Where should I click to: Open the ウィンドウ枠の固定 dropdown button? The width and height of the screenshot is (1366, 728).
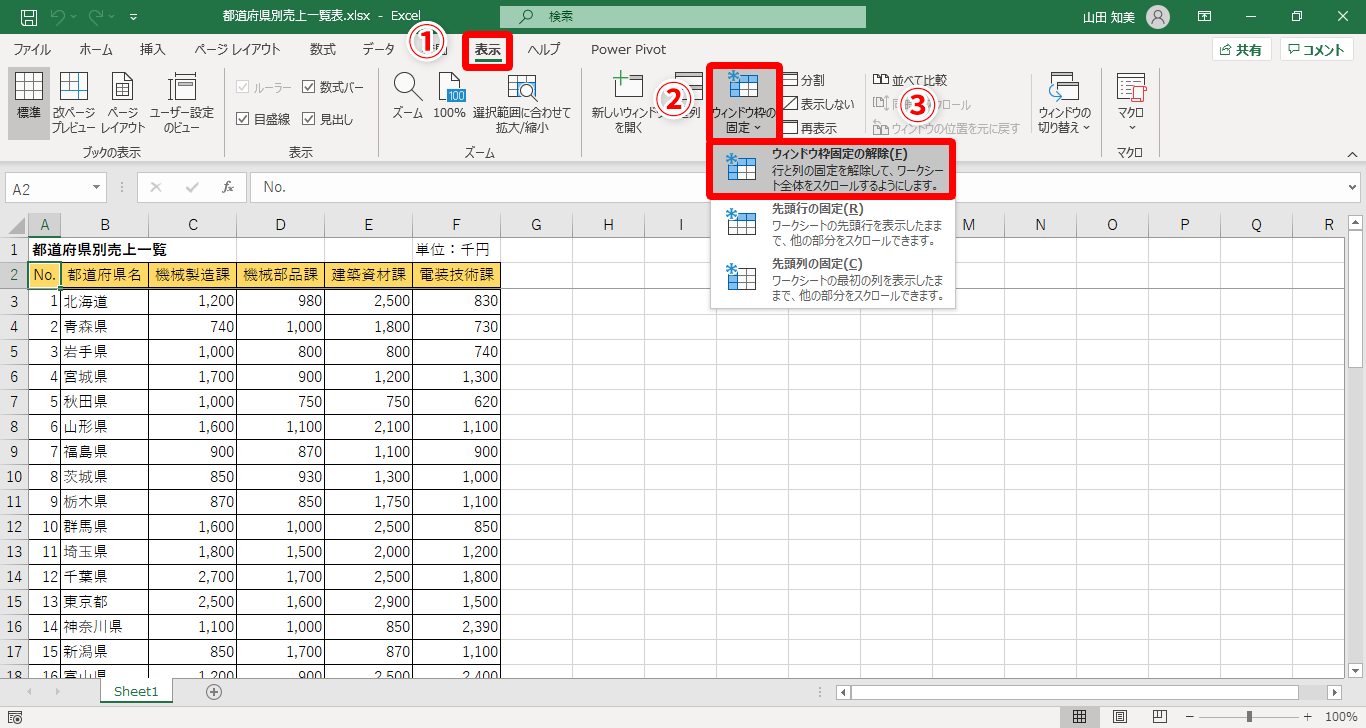pyautogui.click(x=744, y=103)
